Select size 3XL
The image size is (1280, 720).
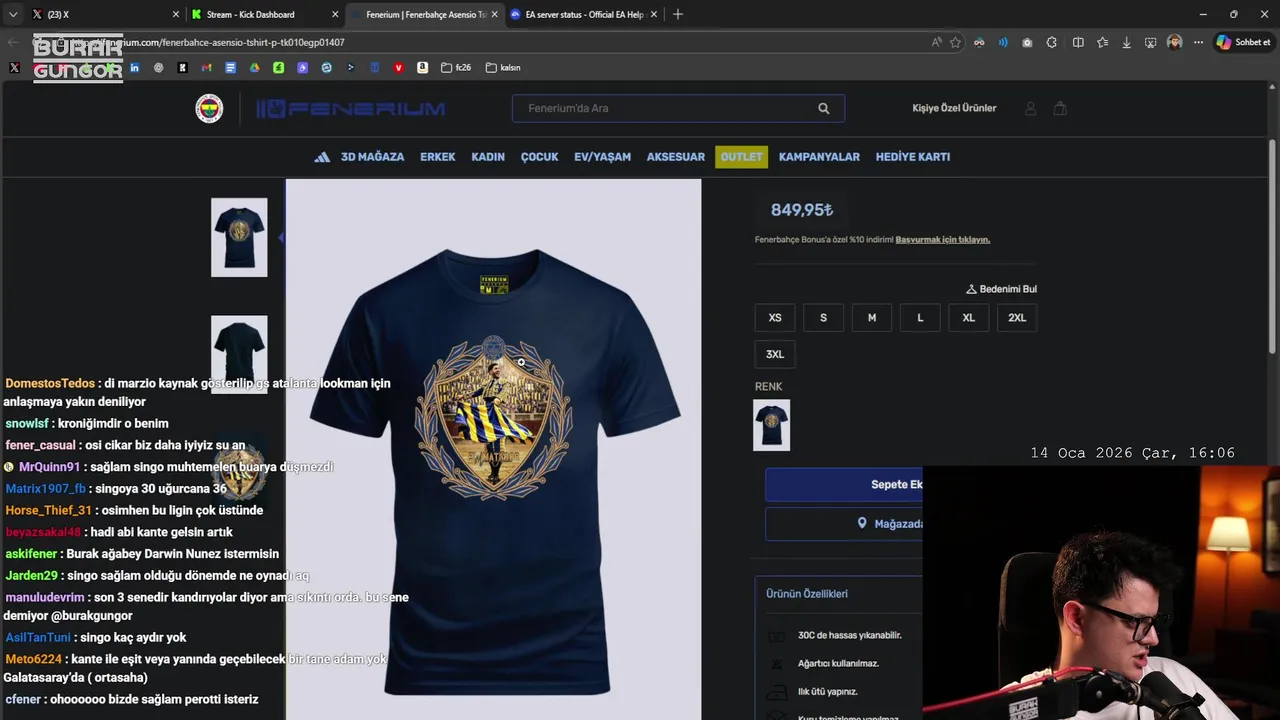775,354
